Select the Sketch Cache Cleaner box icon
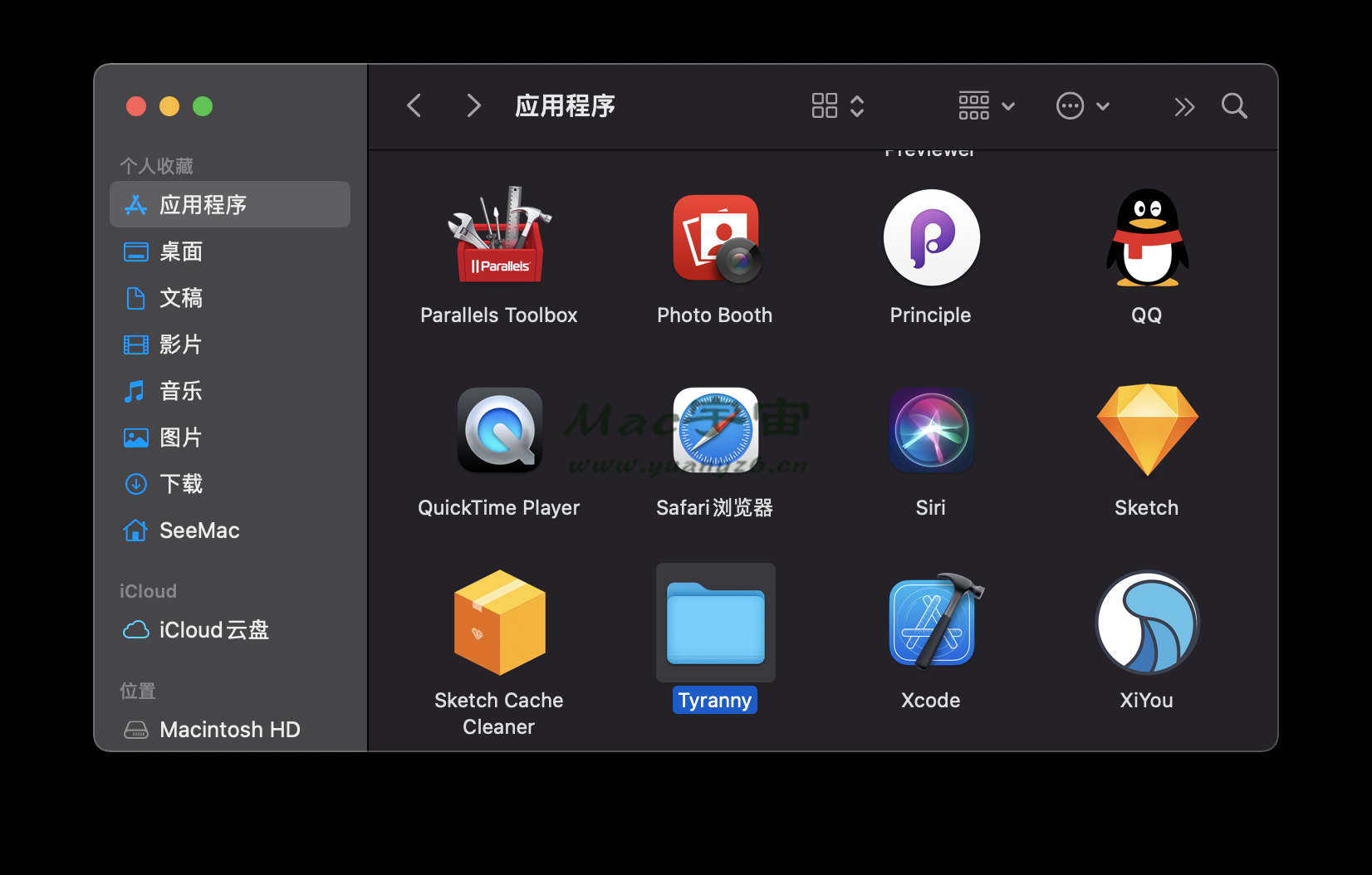Screen dimensions: 1372x875 pyautogui.click(x=499, y=623)
